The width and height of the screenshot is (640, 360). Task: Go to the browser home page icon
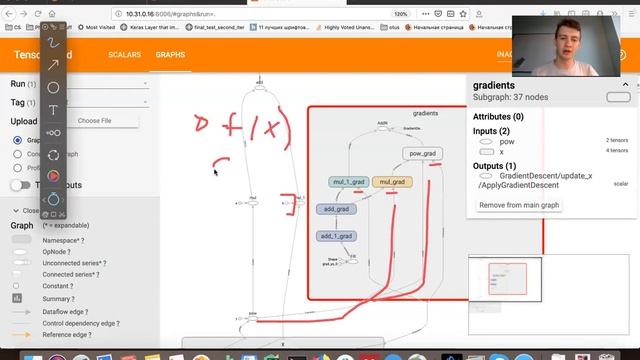click(52, 13)
